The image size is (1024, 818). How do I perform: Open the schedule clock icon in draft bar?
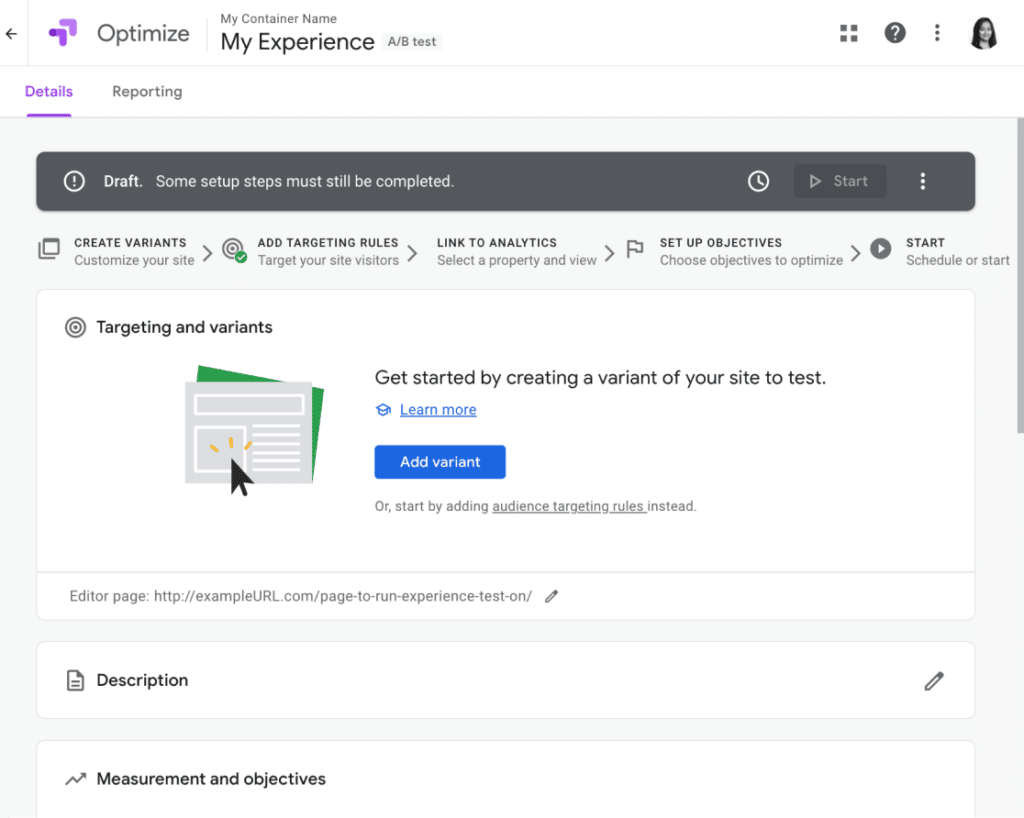[758, 181]
